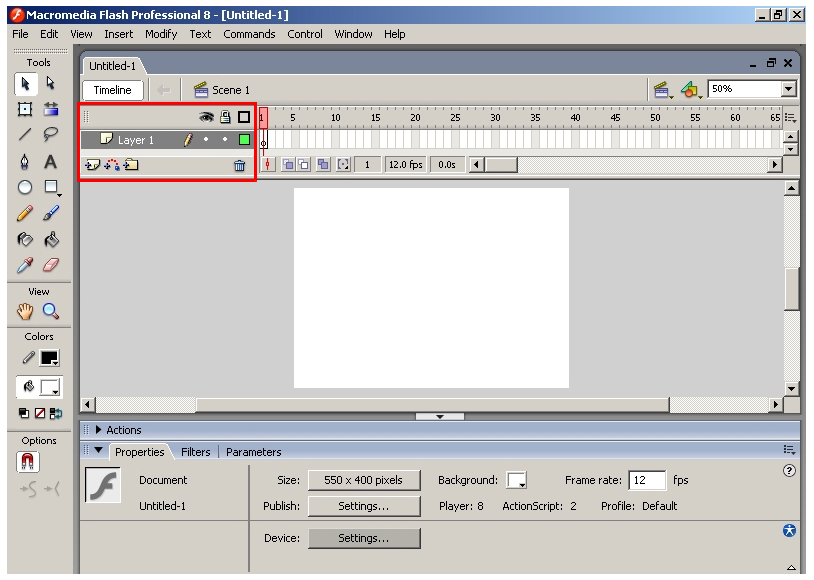Click the Swap Colors icon

(x=56, y=413)
